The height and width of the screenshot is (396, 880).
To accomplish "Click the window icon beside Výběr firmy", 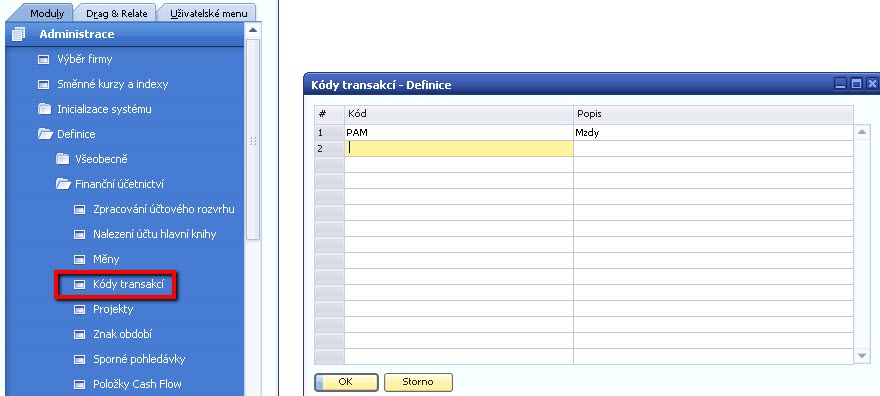I will [43, 59].
